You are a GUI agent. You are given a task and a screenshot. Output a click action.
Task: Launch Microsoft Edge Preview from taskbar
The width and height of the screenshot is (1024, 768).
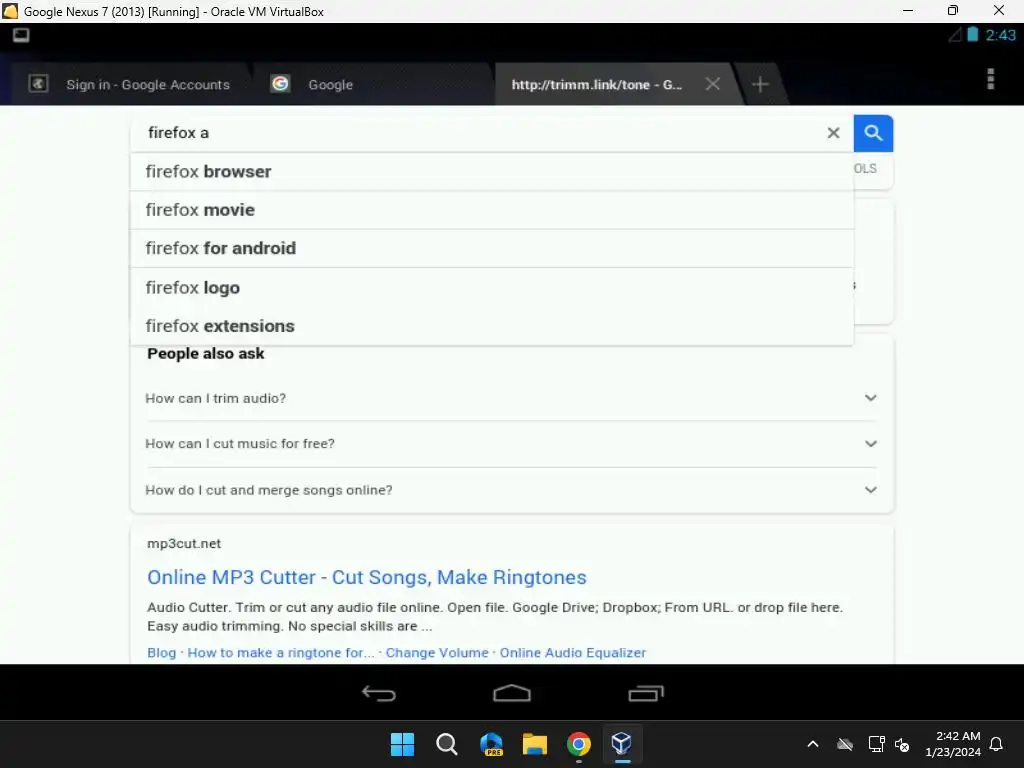491,744
